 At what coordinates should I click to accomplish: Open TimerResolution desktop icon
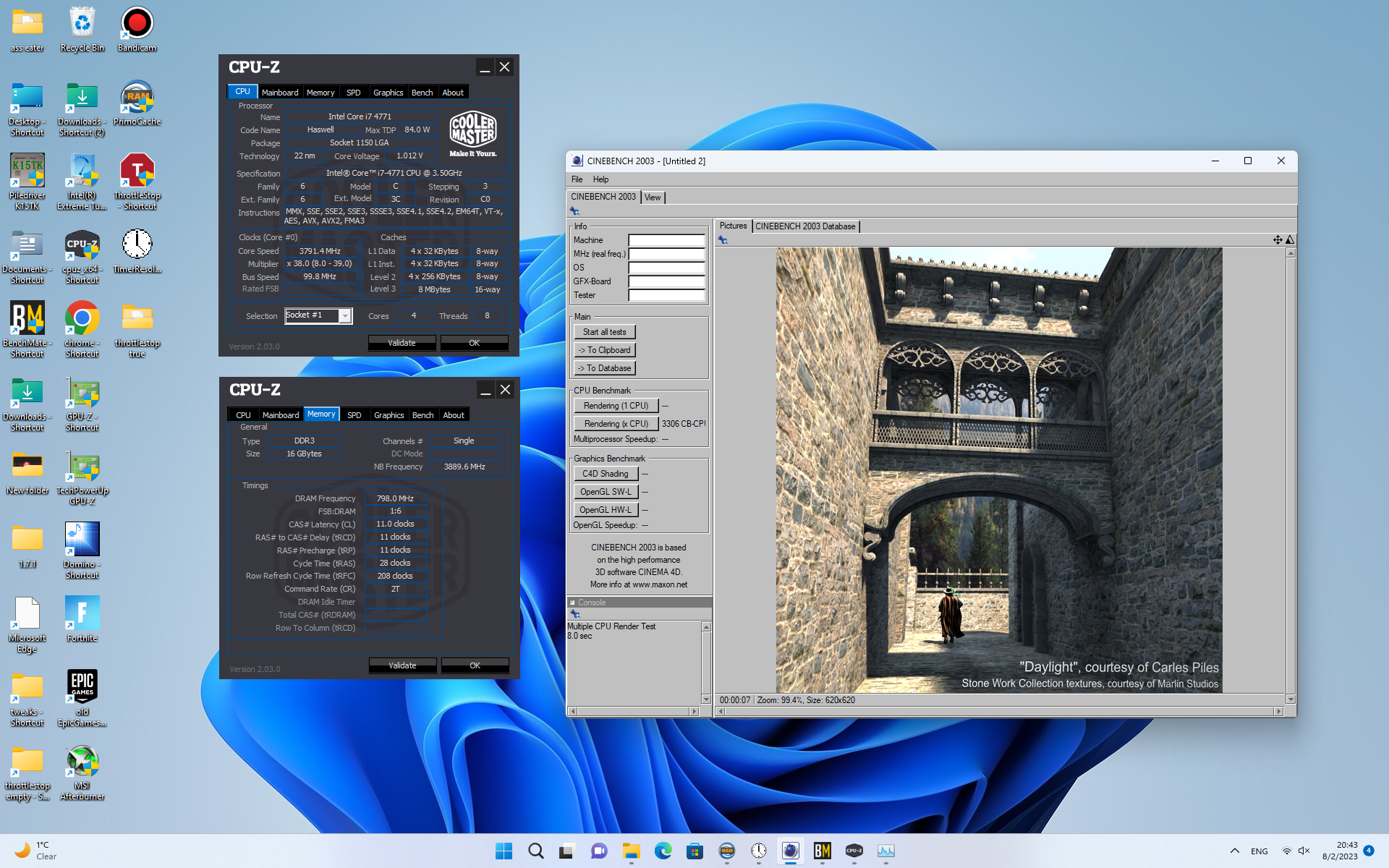137,251
